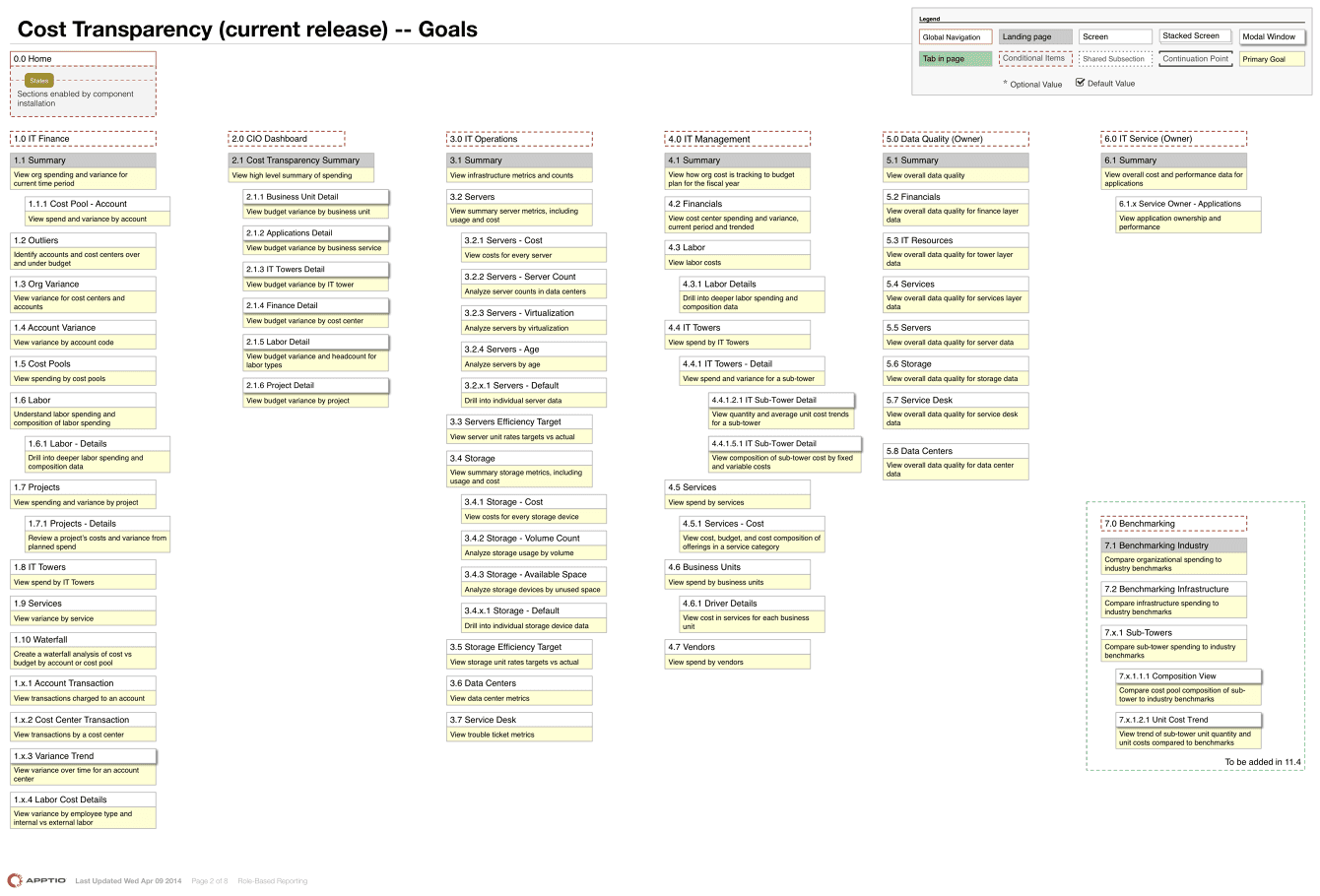Click the Global Navigation sample box in the legend
This screenshot has width=1320, height=896.
955,35
